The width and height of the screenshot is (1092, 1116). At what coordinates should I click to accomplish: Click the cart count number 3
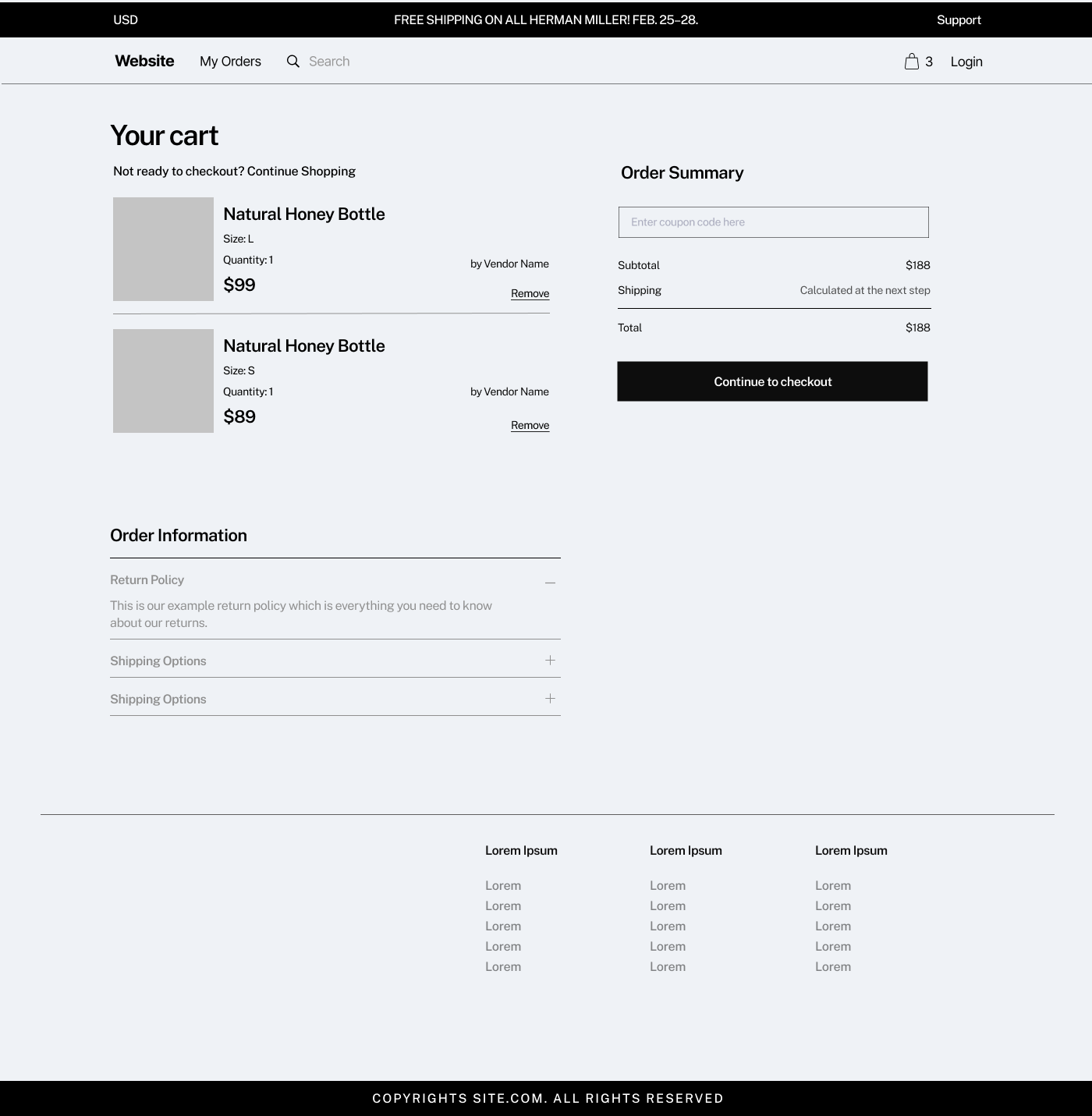(x=929, y=62)
